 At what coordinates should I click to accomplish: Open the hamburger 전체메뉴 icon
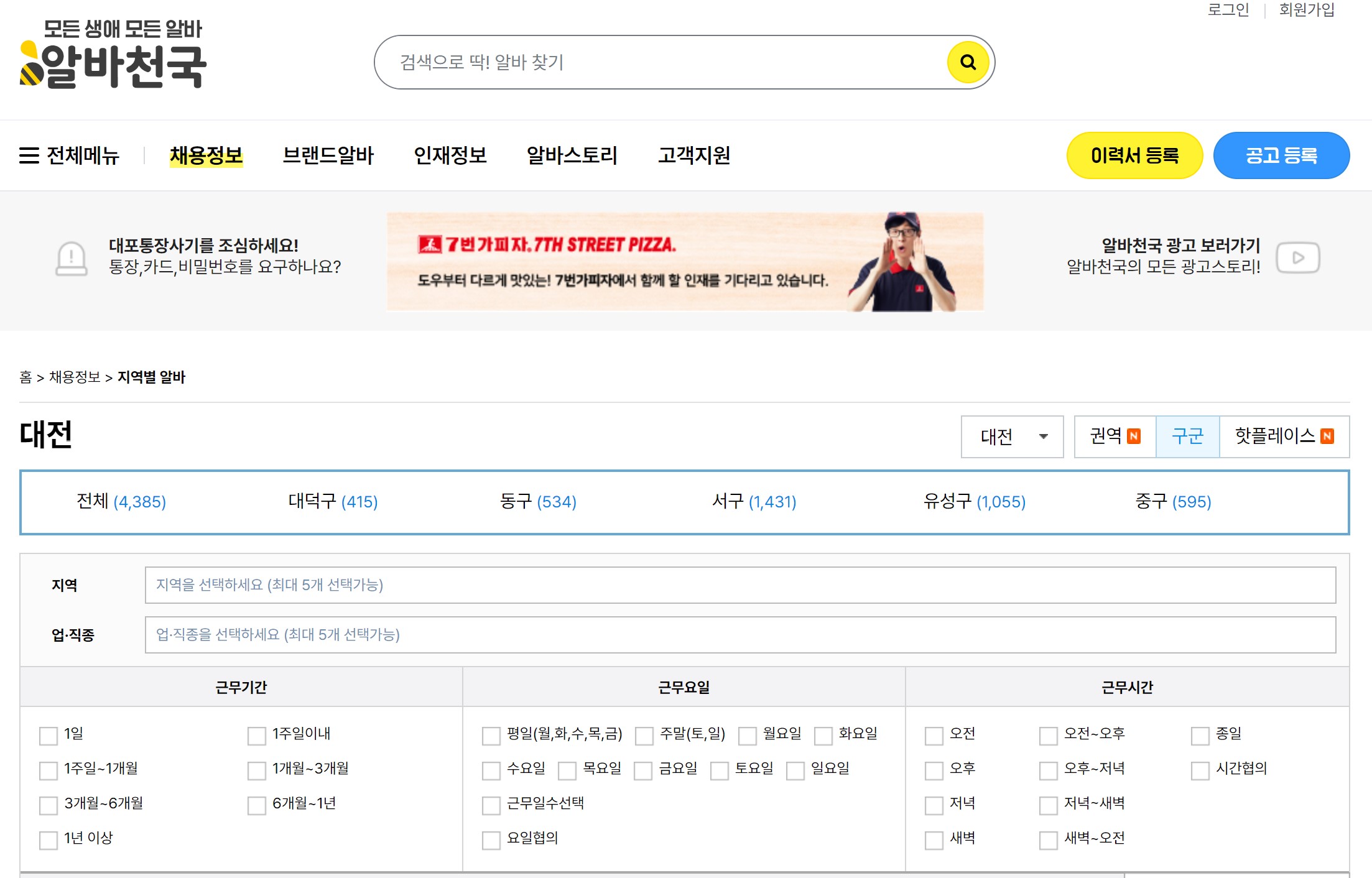[29, 155]
